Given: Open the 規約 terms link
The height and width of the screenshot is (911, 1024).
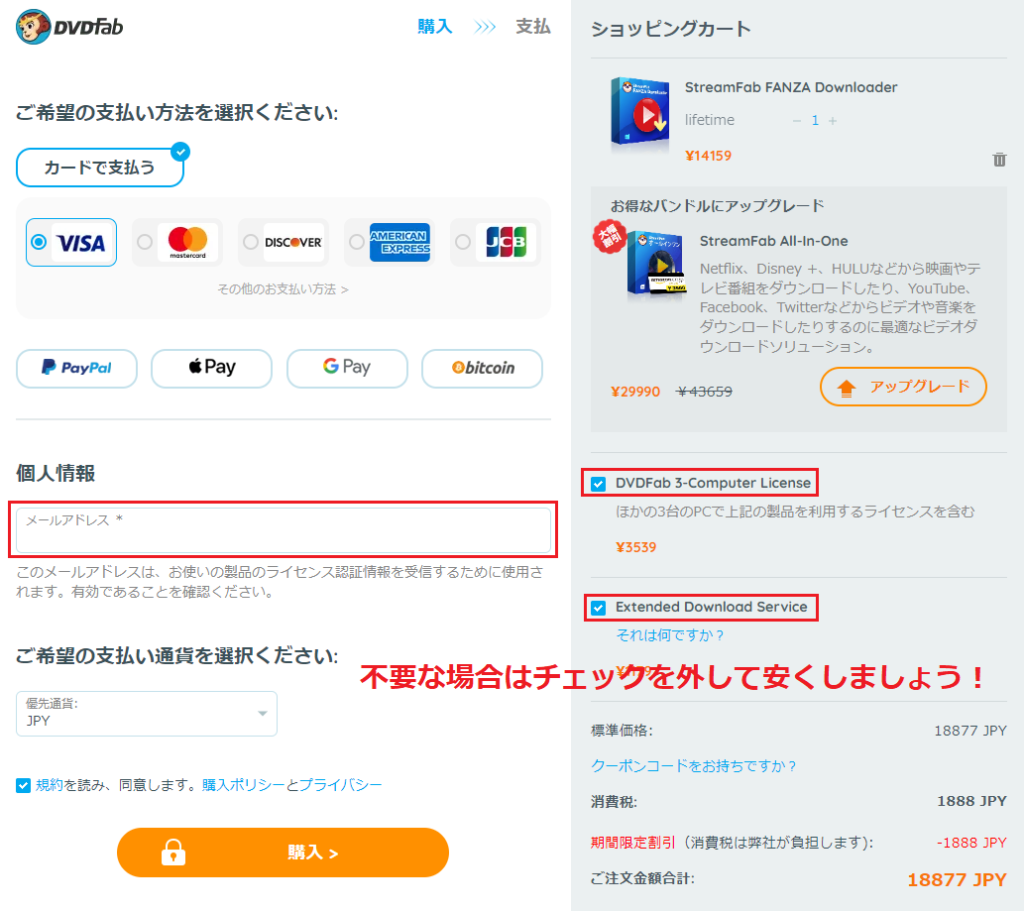Looking at the screenshot, I should (49, 785).
